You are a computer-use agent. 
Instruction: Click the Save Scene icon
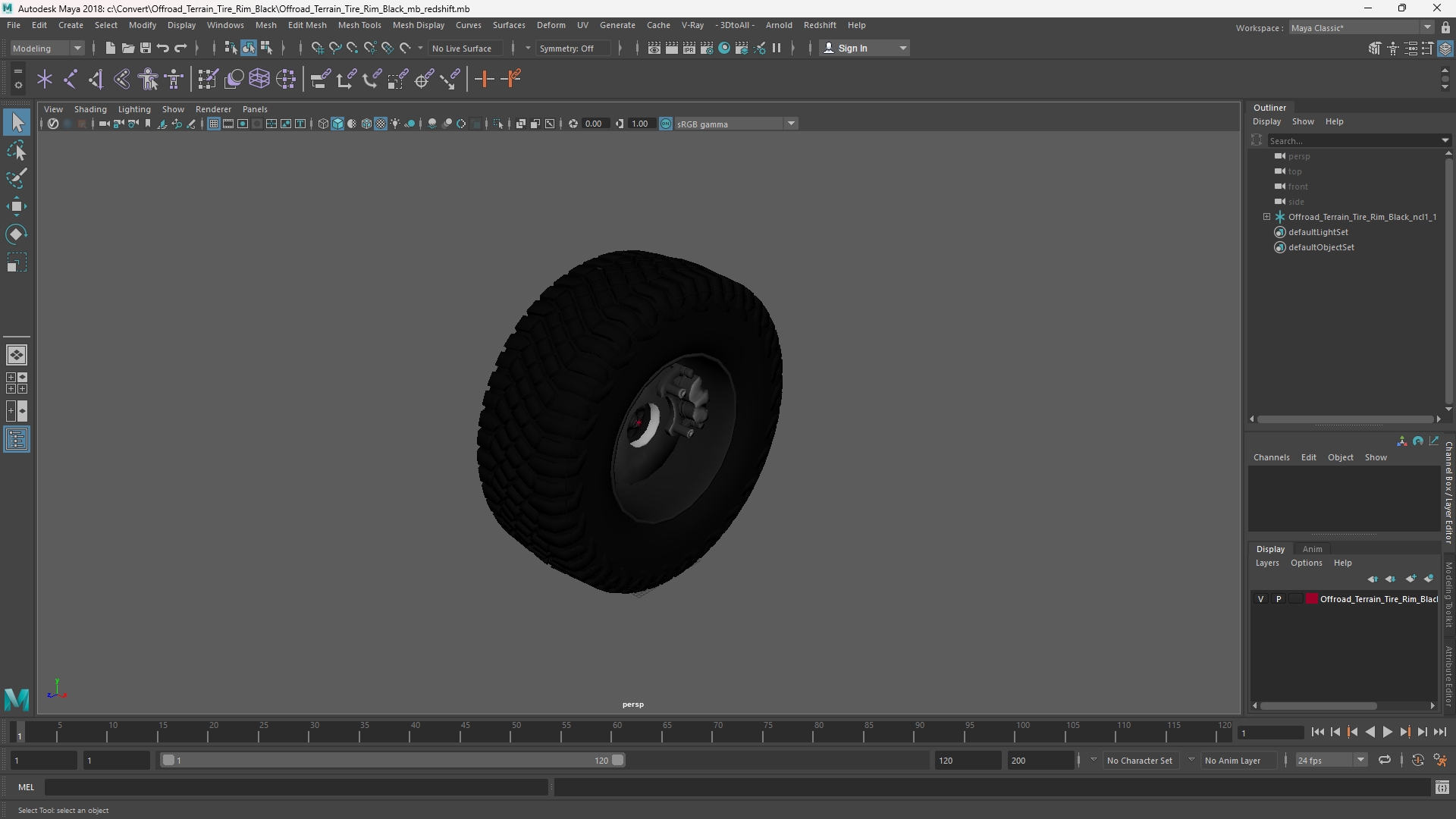point(145,48)
